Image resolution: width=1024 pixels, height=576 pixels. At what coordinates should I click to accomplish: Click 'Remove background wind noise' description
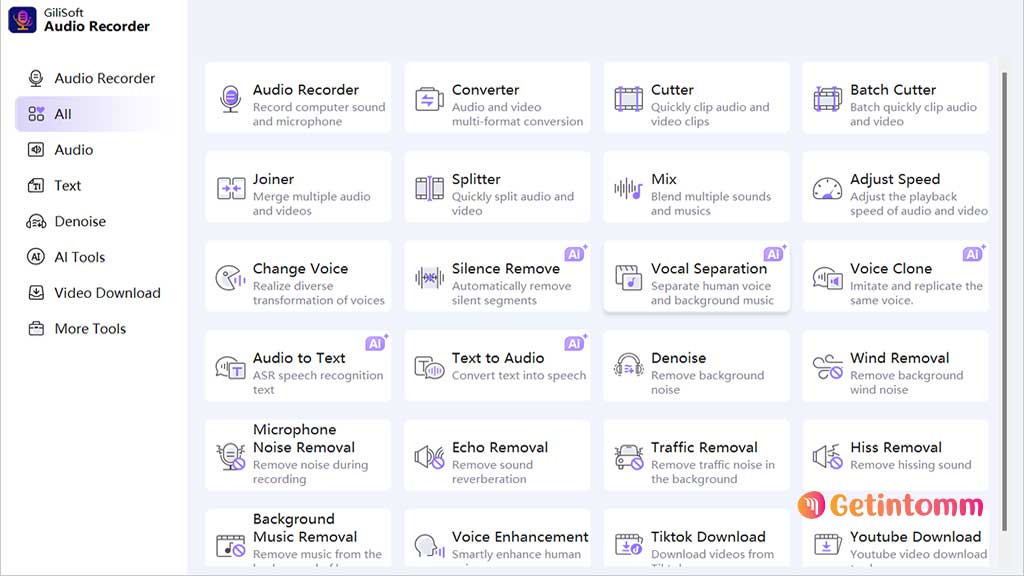tap(906, 383)
